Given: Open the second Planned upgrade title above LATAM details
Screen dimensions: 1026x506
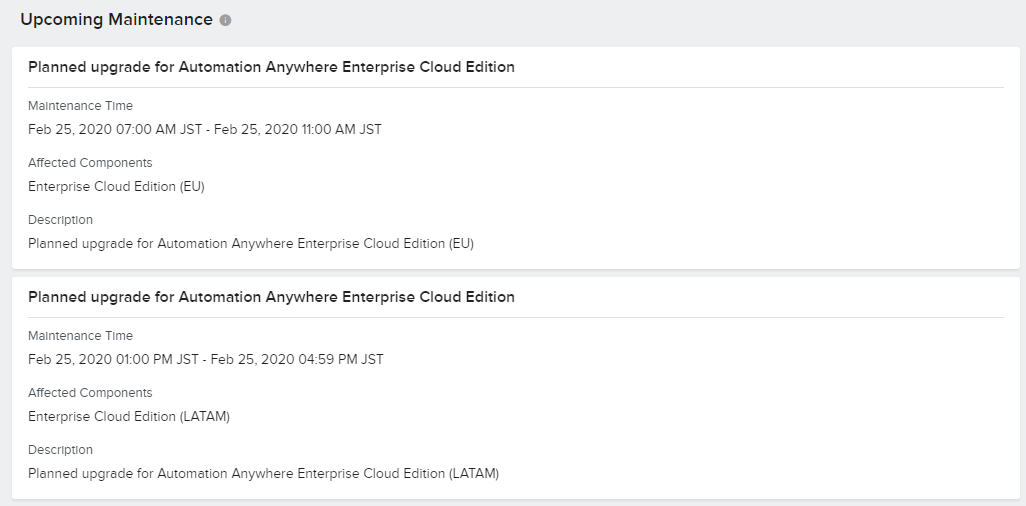Looking at the screenshot, I should tap(271, 297).
